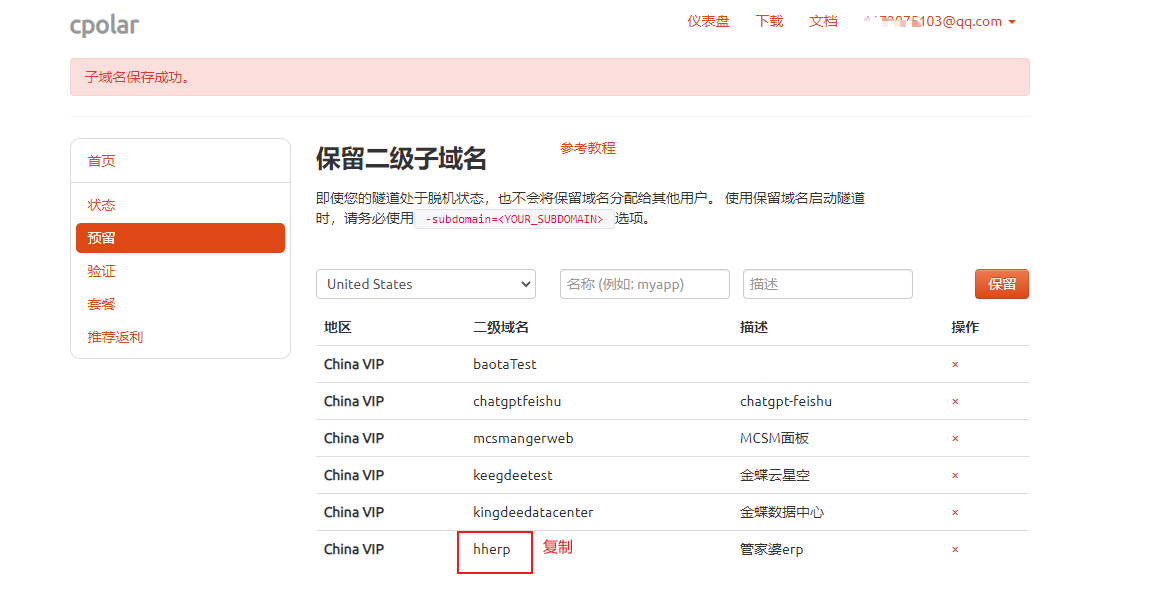Viewport: 1175px width, 595px height.
Task: Open the account menu dropdown arrow
Action: (1013, 21)
